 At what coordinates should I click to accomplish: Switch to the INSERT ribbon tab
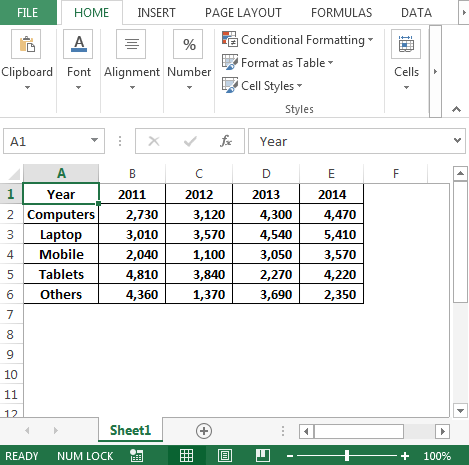click(x=156, y=13)
